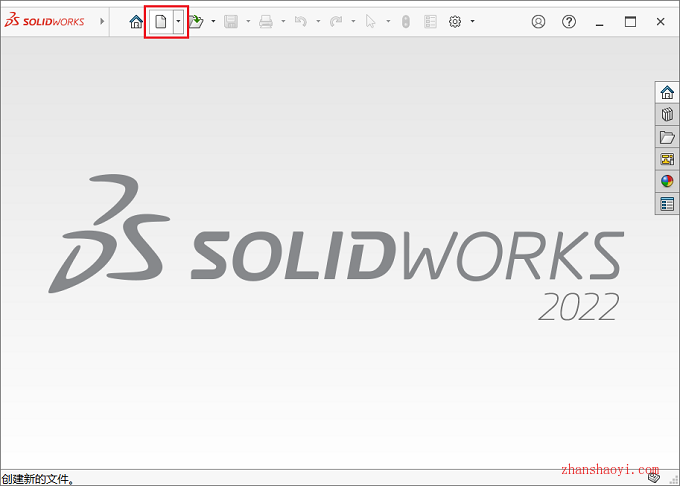Expand the Open file dropdown arrow

[213, 21]
